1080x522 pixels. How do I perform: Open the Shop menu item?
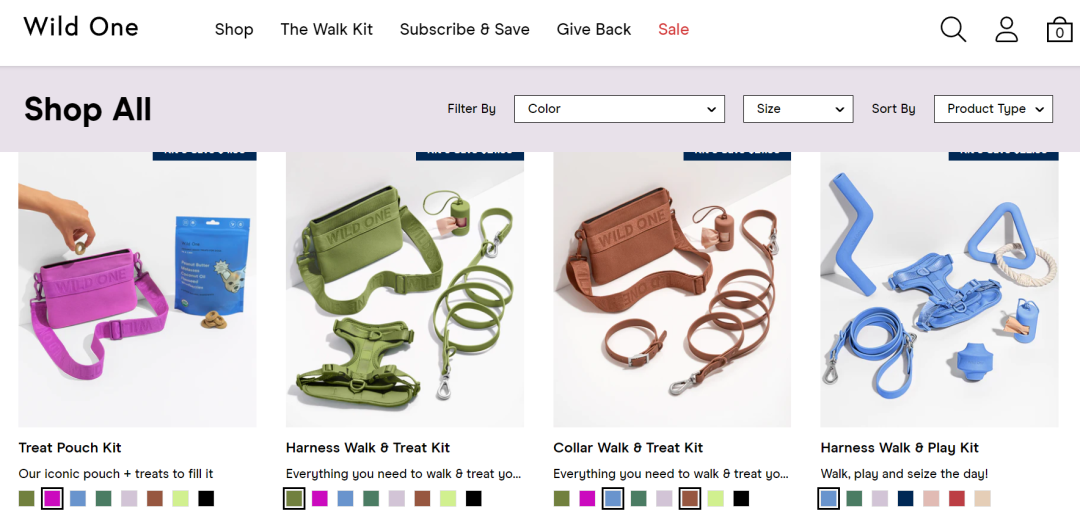(x=234, y=30)
